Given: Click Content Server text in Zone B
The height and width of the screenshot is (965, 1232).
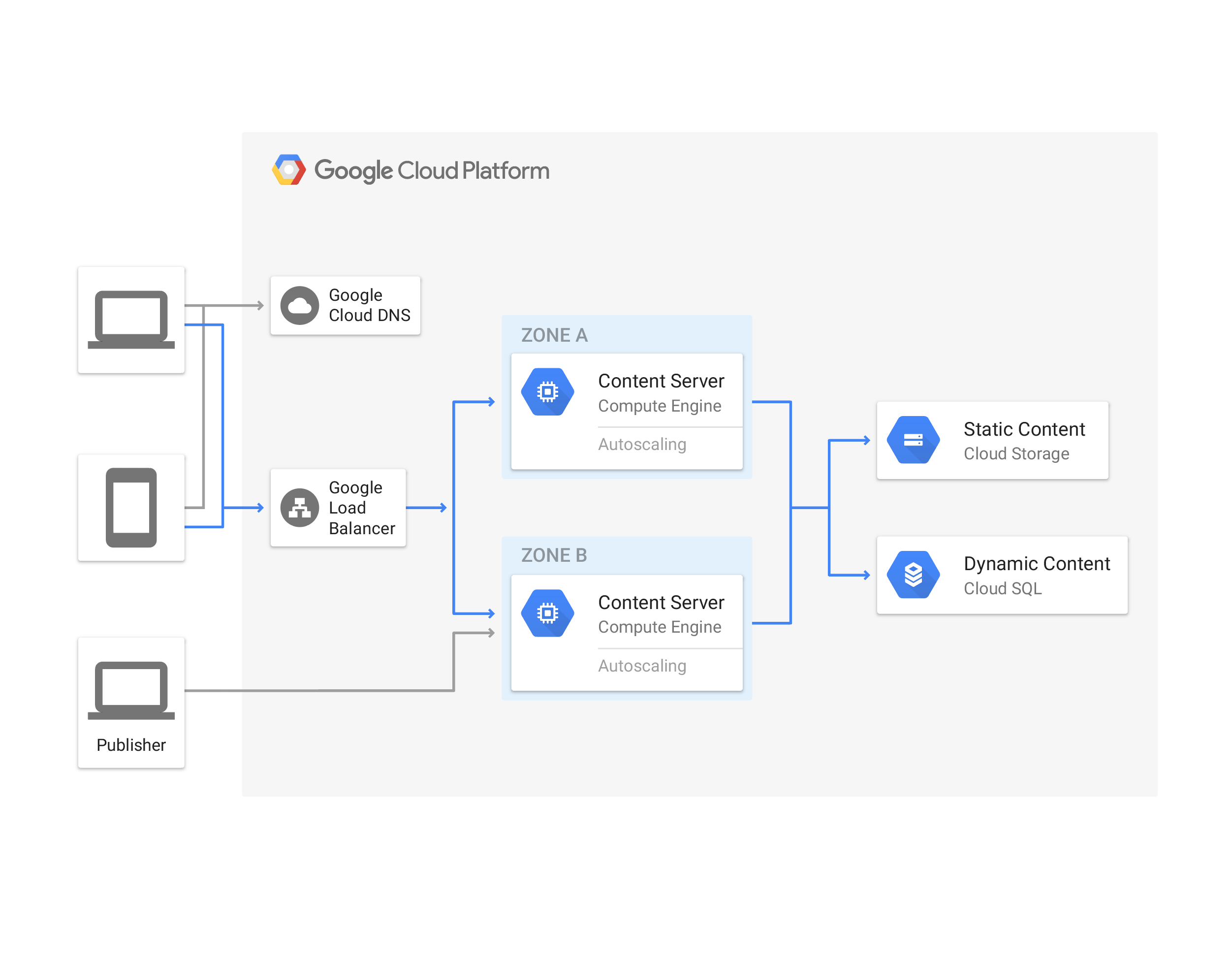Looking at the screenshot, I should 661,602.
